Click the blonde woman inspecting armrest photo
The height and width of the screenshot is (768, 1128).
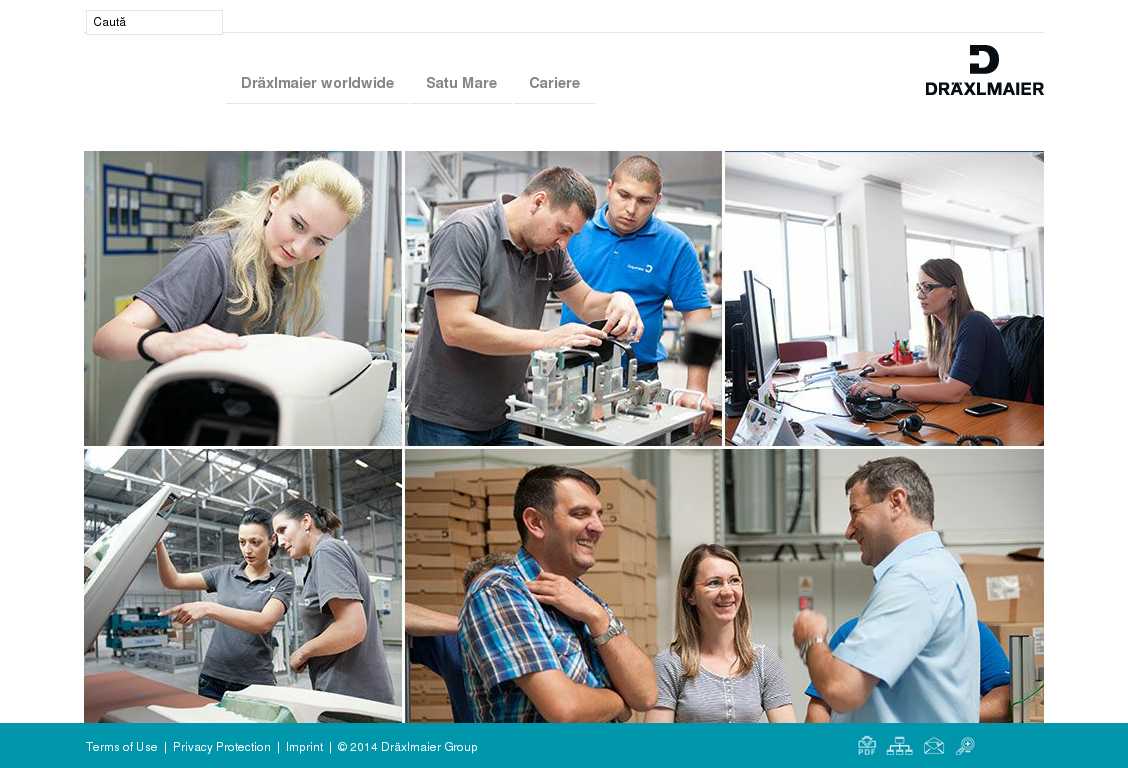click(243, 298)
